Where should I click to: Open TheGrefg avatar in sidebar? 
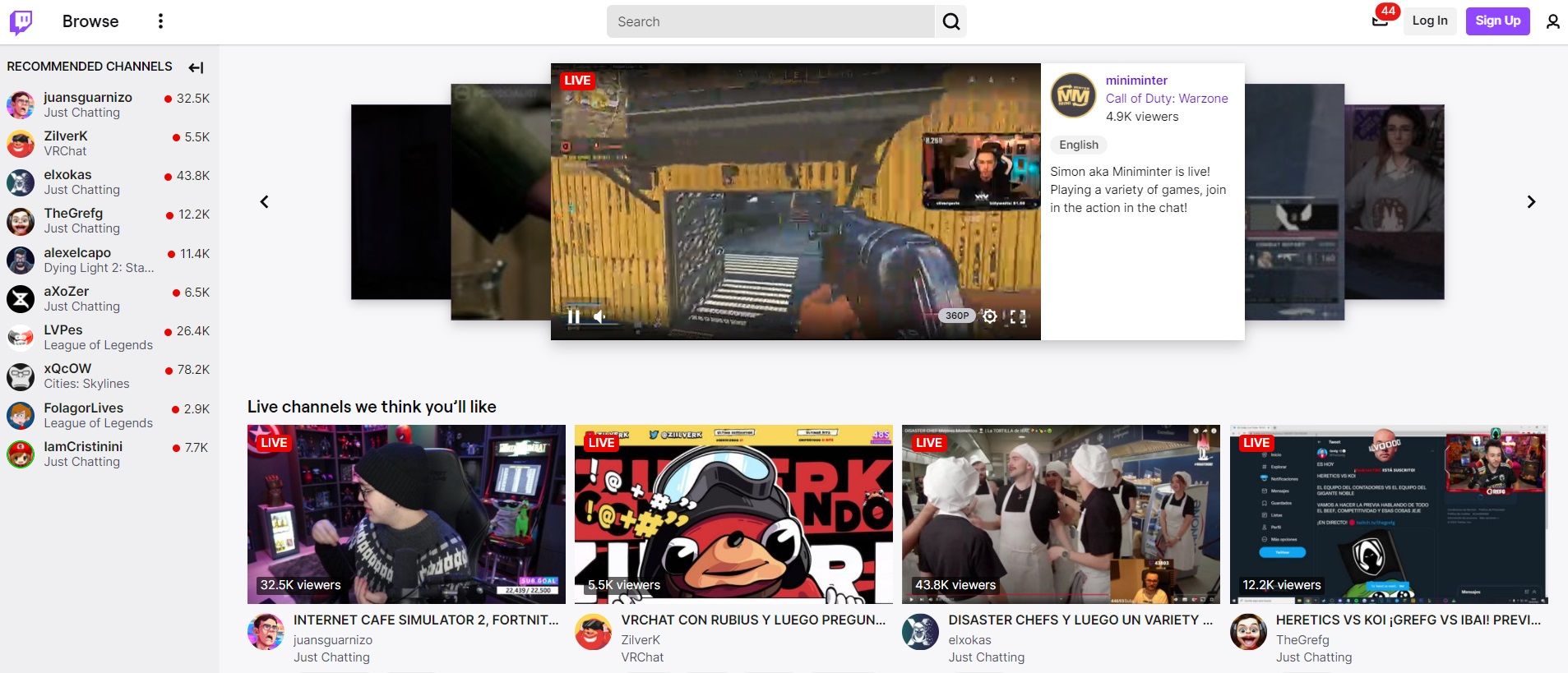point(21,221)
